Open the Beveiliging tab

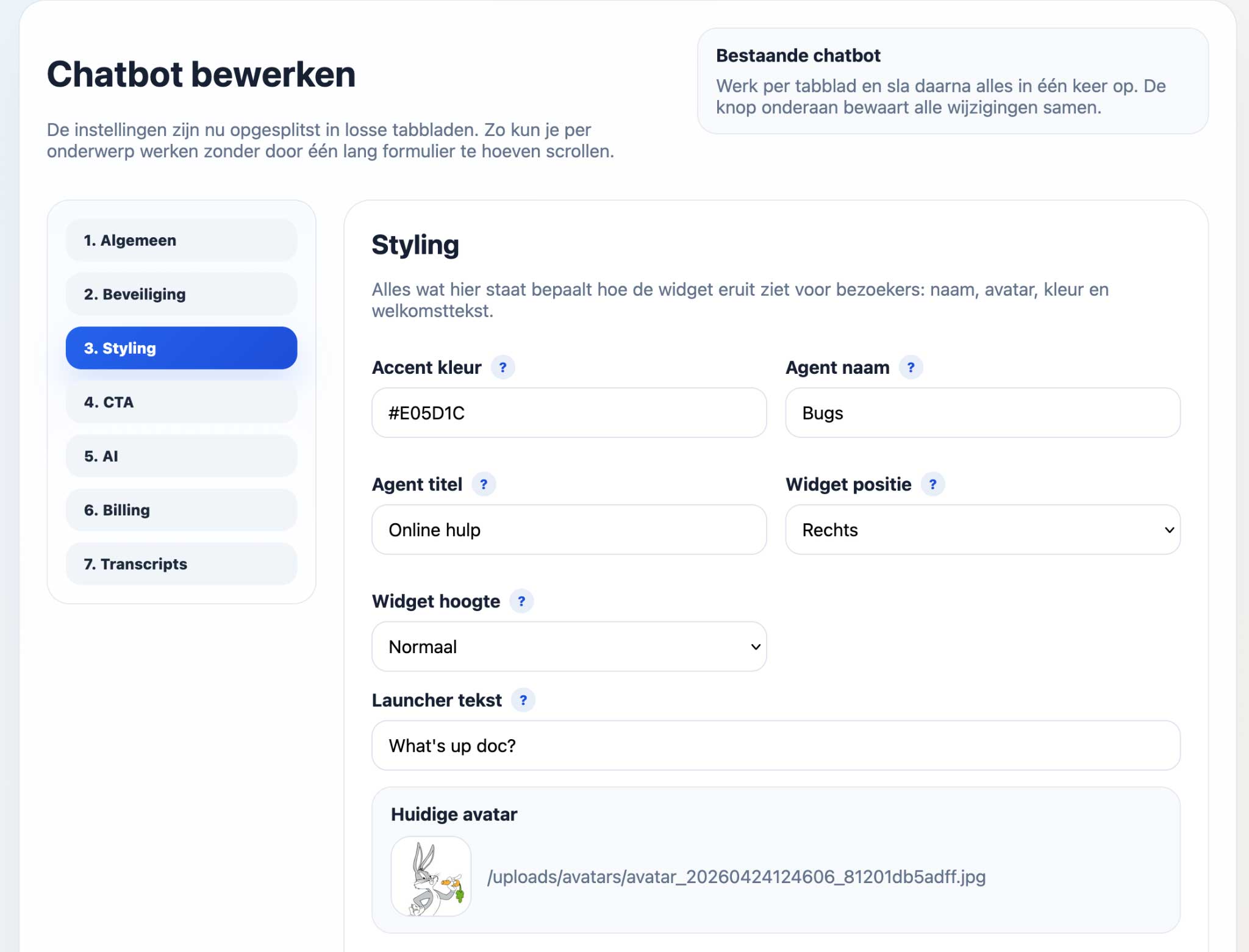click(x=181, y=295)
